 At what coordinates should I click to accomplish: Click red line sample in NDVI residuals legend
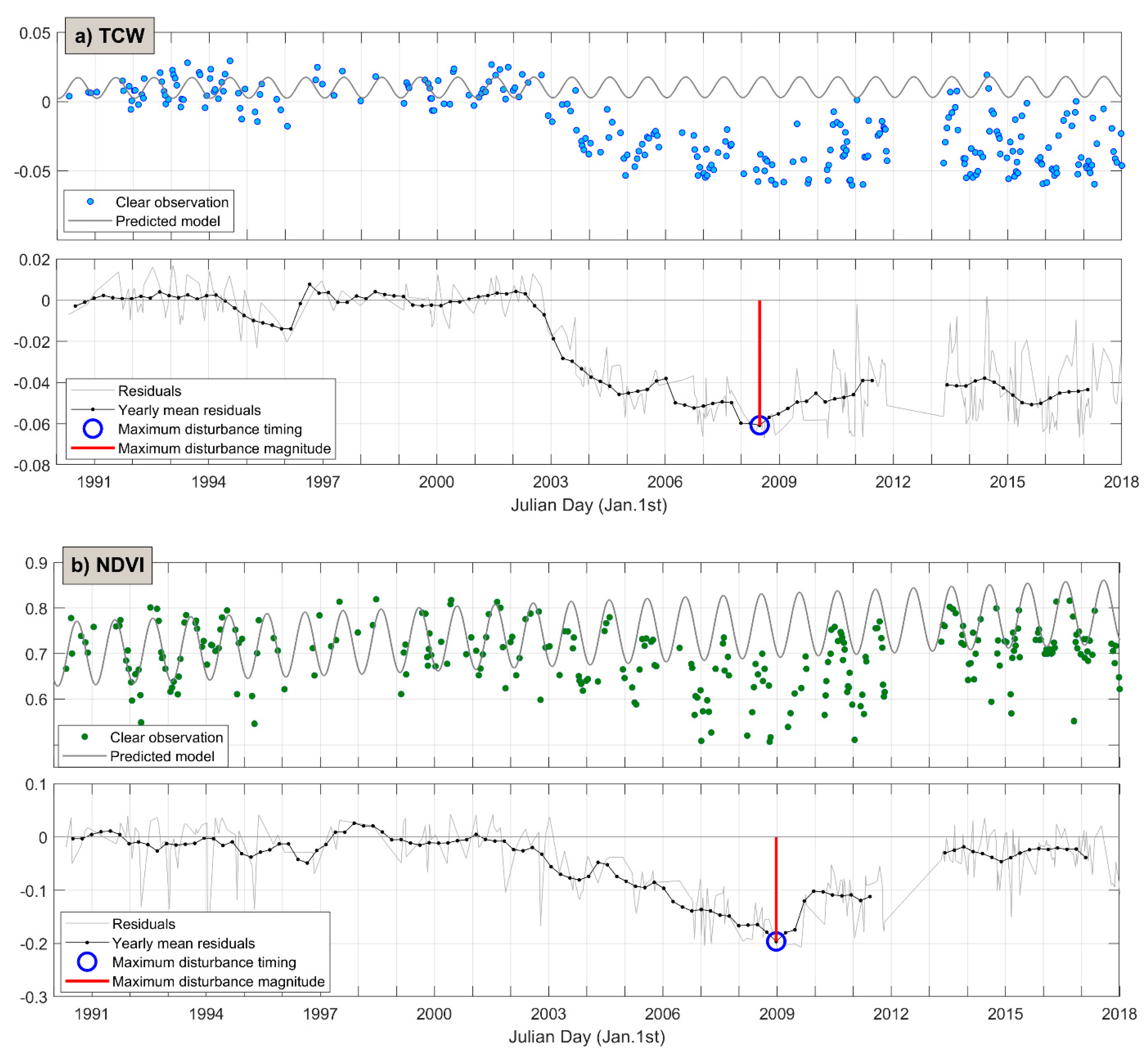coord(87,981)
